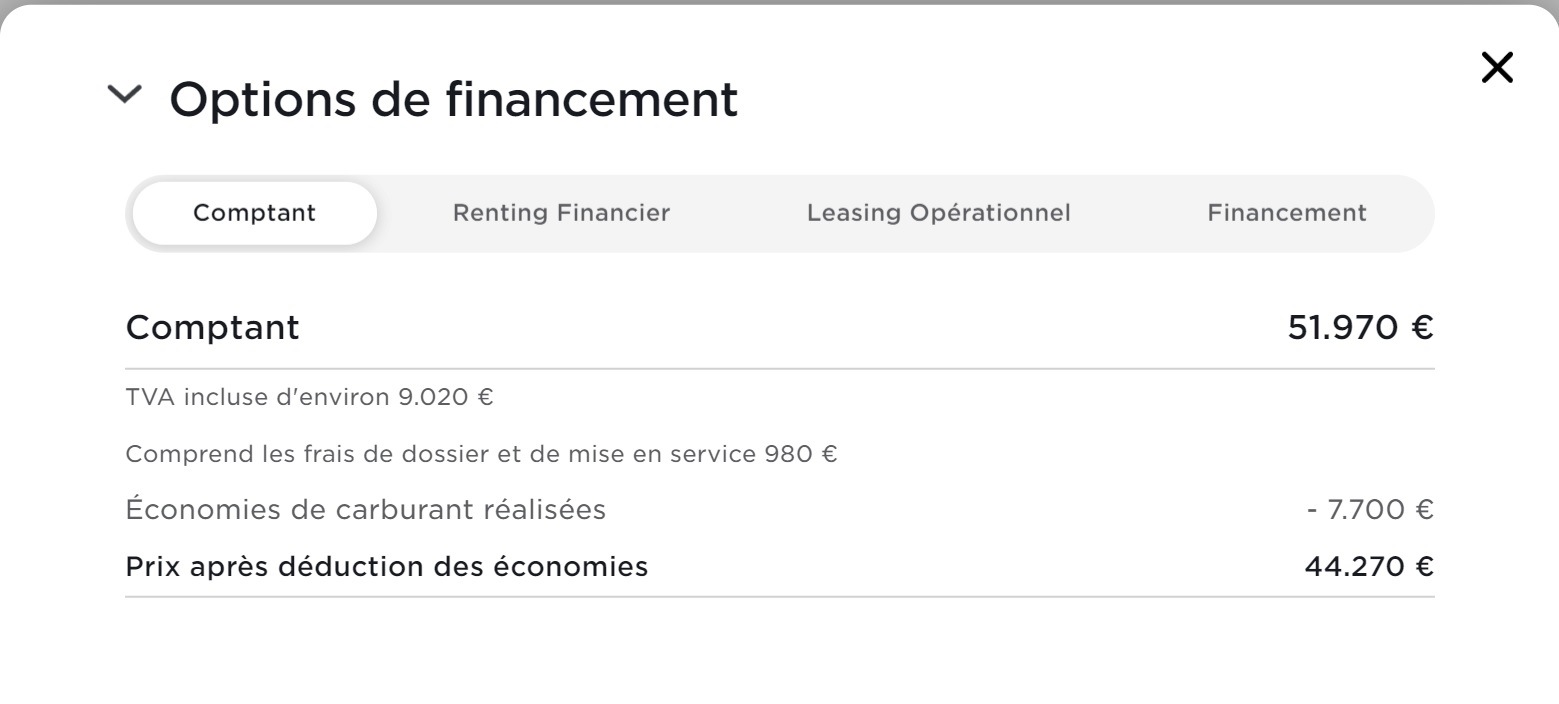This screenshot has width=1559, height=704.
Task: Click the Options de financement title text
Action: click(x=453, y=97)
